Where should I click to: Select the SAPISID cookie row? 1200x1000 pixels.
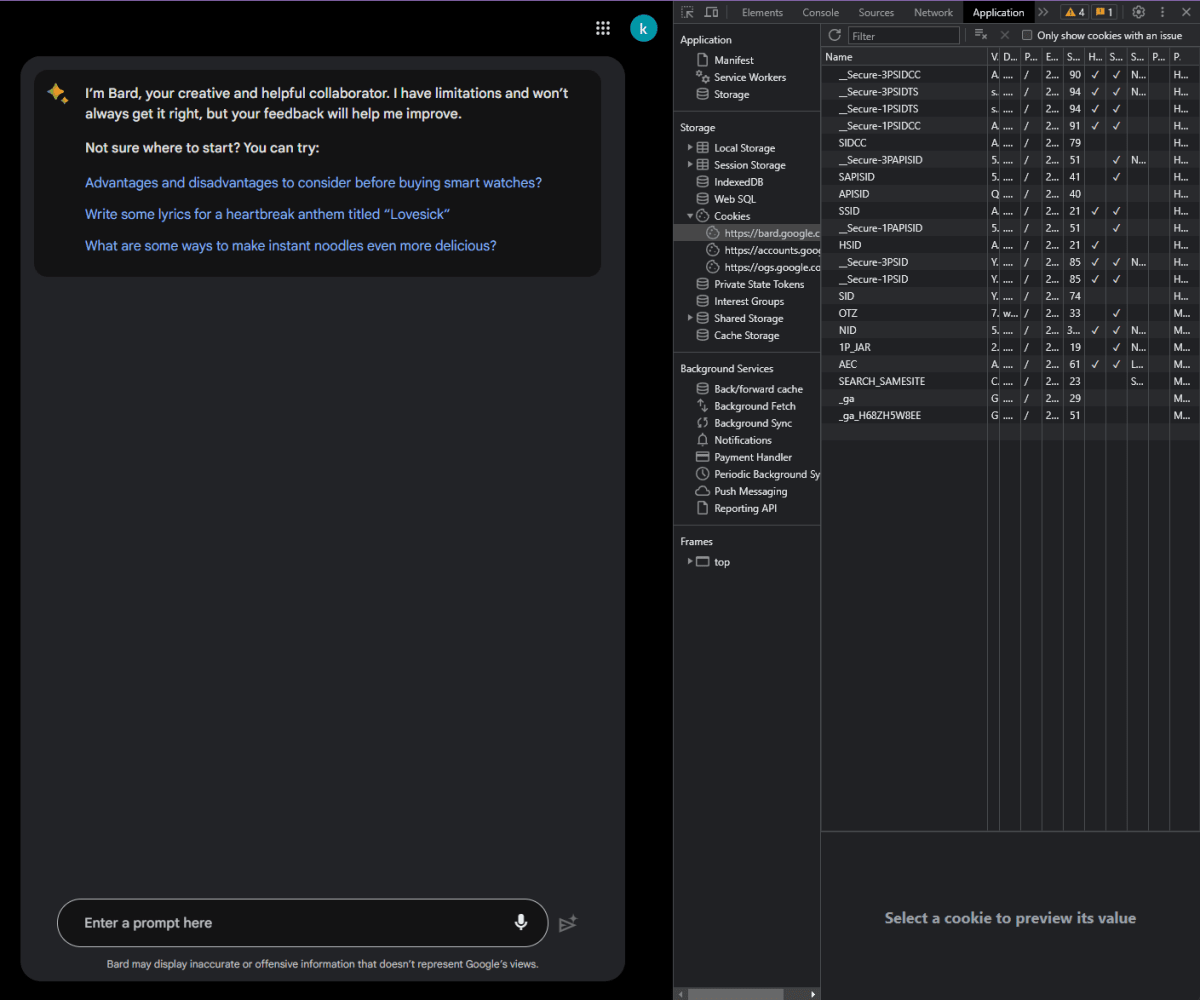[x=1010, y=177]
